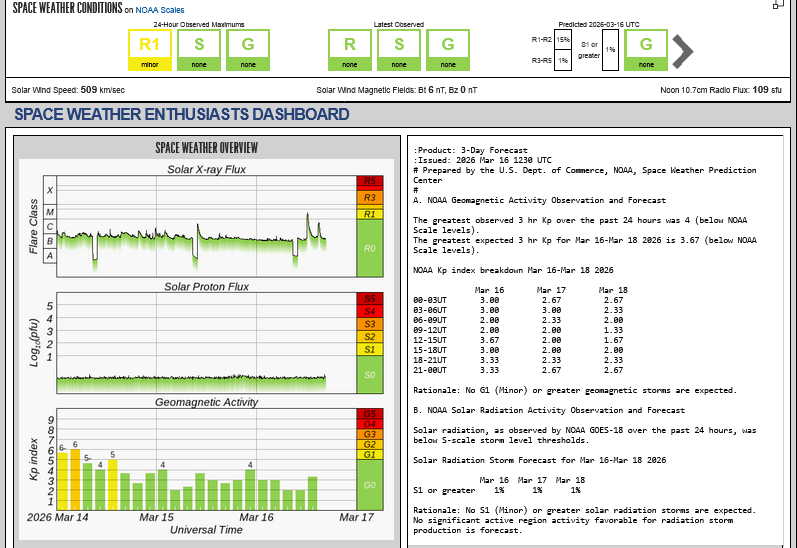Click the S4 red scale swatch
The height and width of the screenshot is (548, 797).
coord(370,311)
